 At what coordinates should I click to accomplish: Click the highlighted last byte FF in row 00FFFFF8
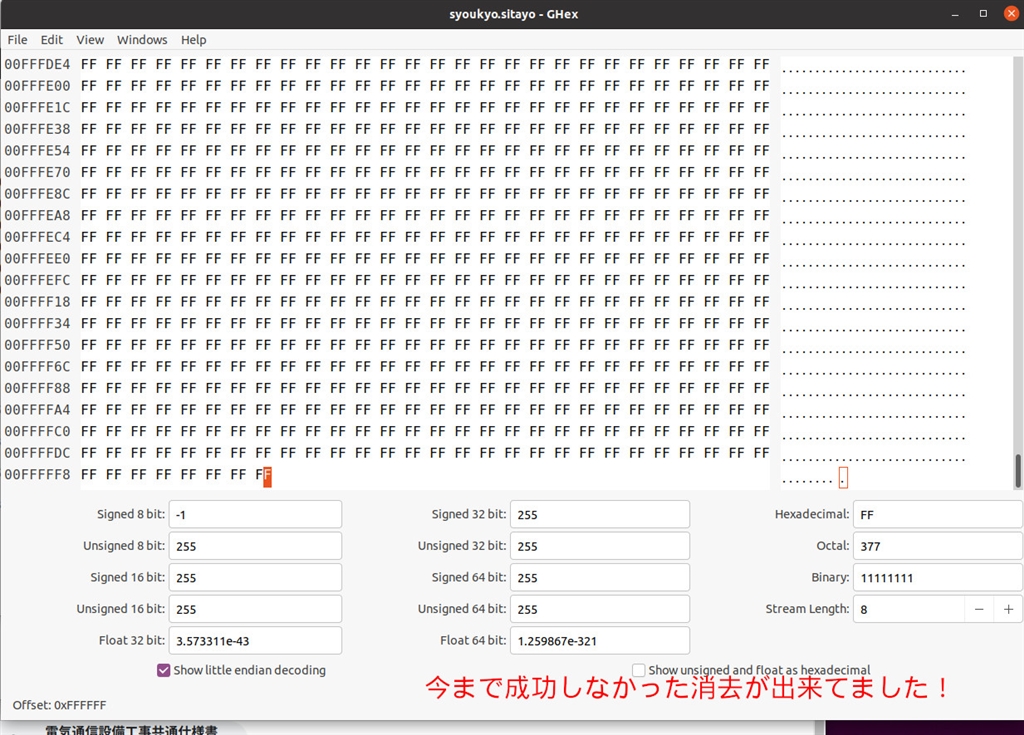point(263,475)
